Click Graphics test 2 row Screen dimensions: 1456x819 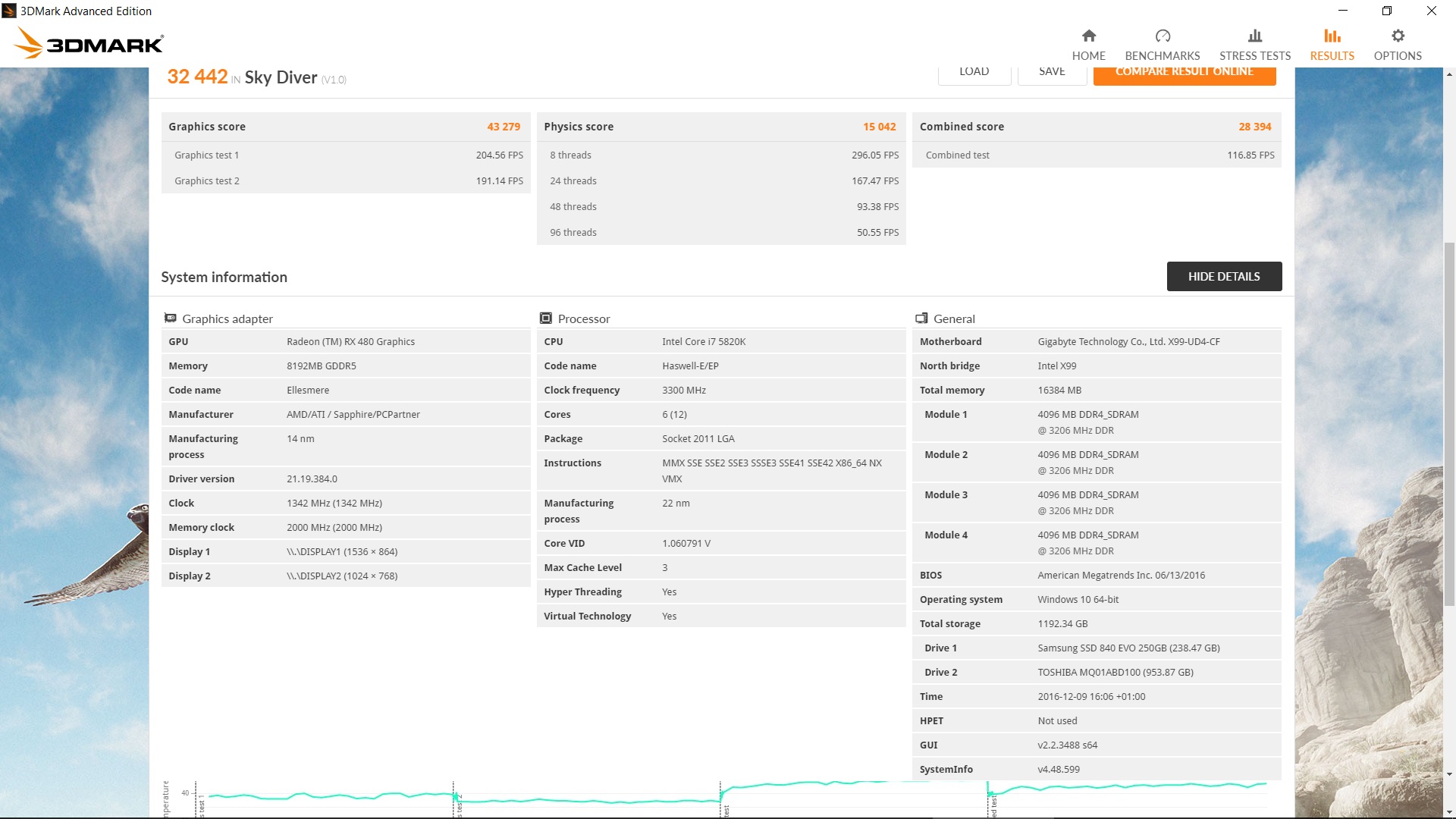(x=346, y=180)
